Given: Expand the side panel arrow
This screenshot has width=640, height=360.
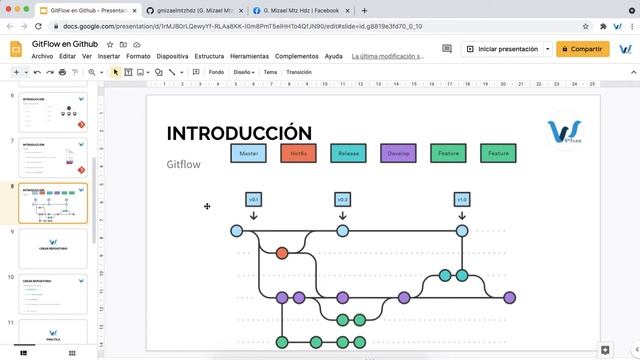Looking at the screenshot, I should pos(637,350).
